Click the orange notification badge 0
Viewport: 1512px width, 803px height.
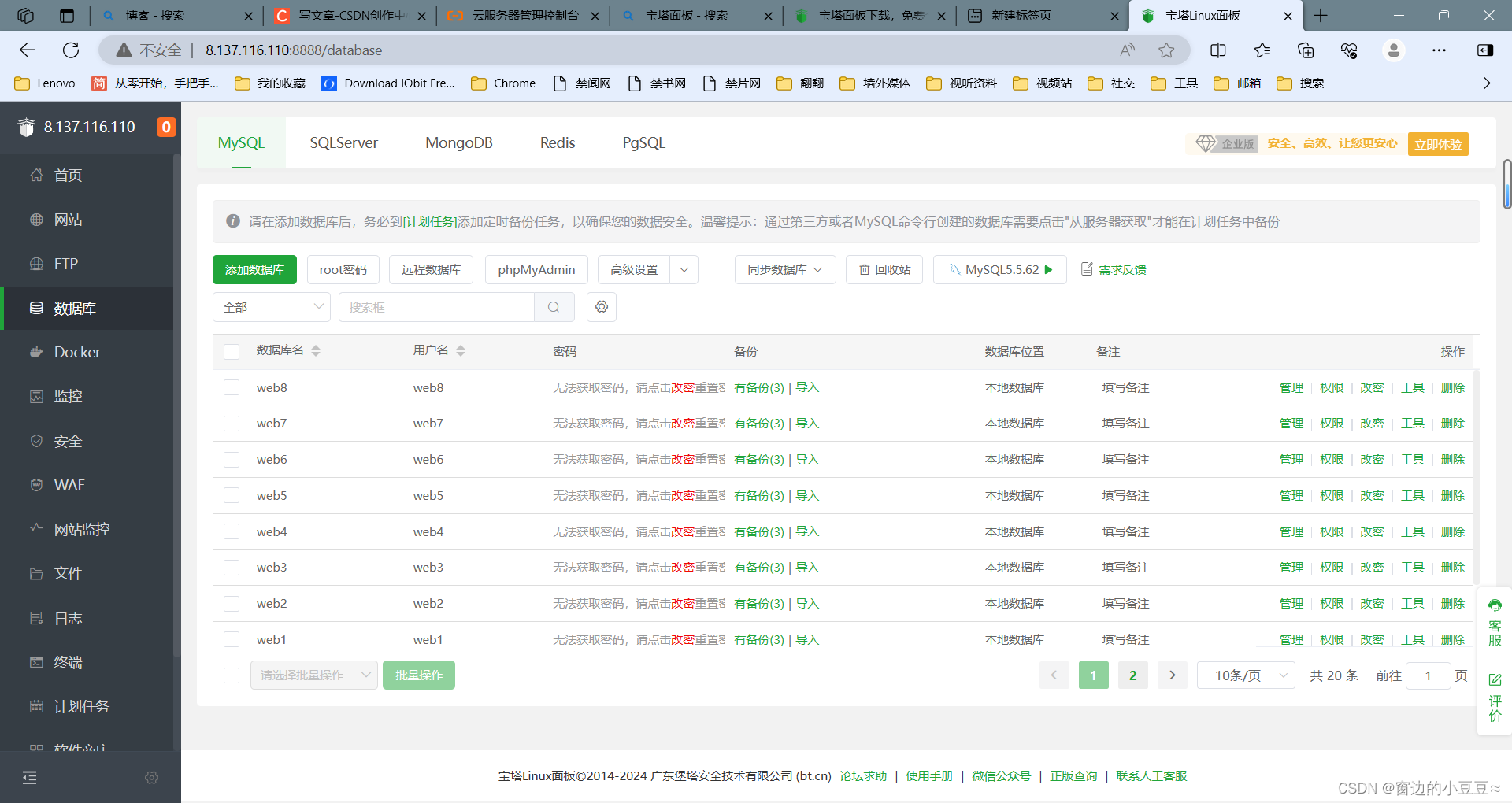(x=166, y=127)
